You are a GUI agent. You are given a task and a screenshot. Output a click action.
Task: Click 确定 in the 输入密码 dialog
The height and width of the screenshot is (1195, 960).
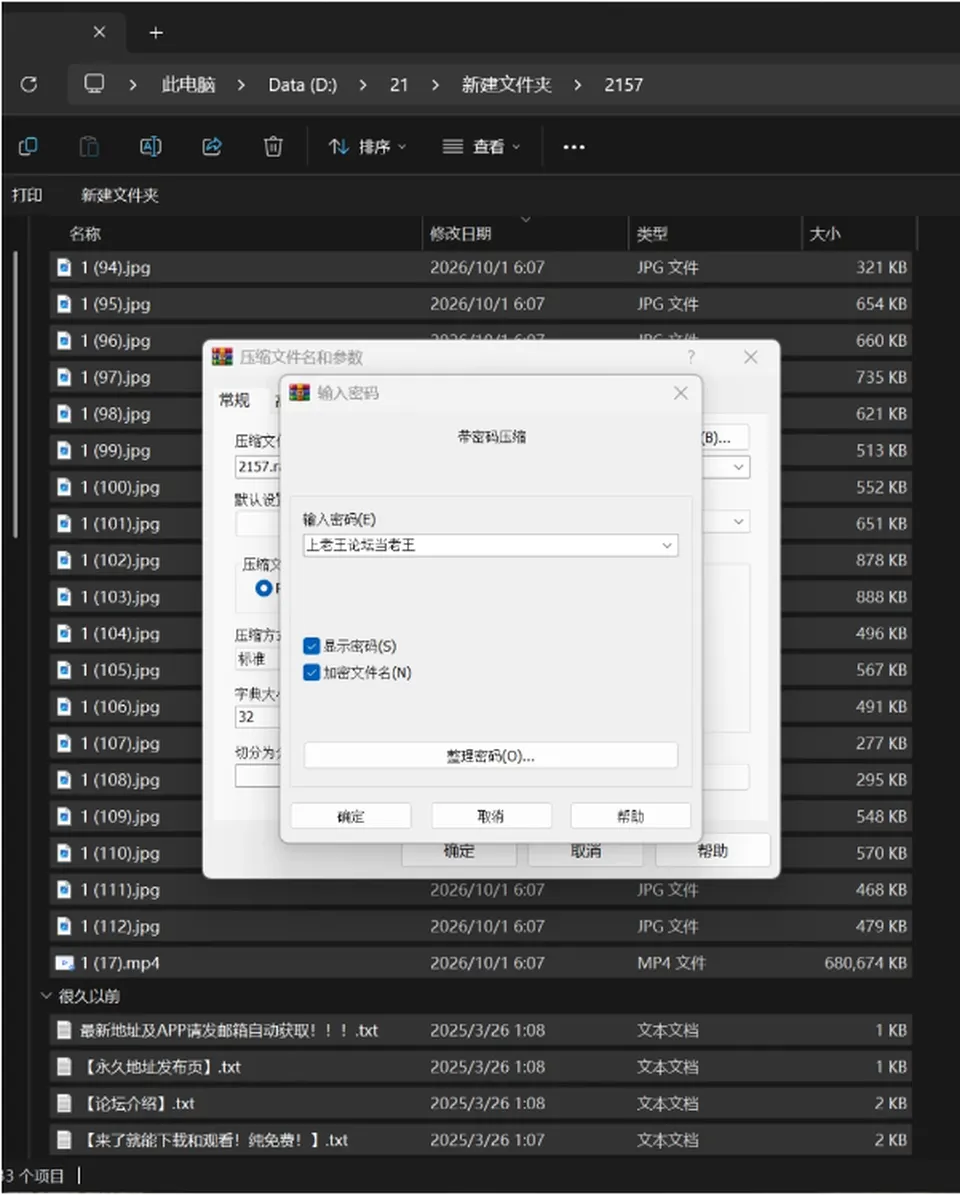coord(350,816)
